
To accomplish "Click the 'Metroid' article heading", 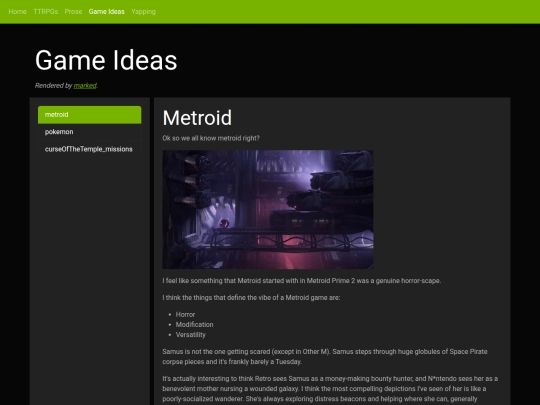I will (197, 118).
